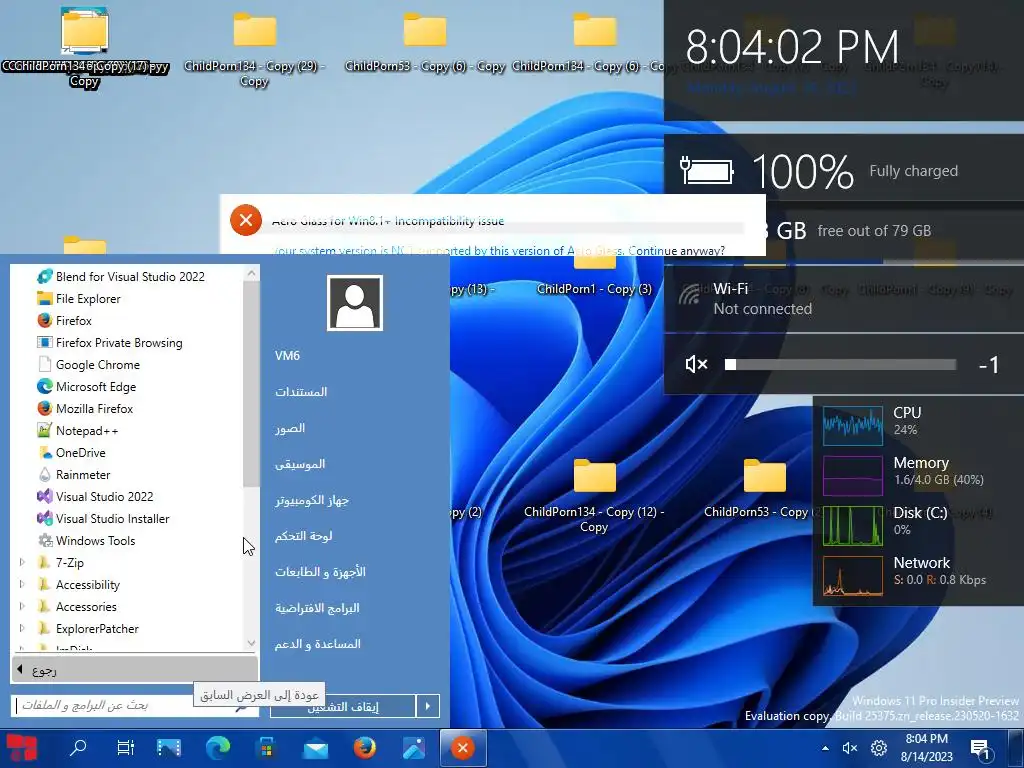Open البرامج الافتراضية (Default Programs)

317,608
